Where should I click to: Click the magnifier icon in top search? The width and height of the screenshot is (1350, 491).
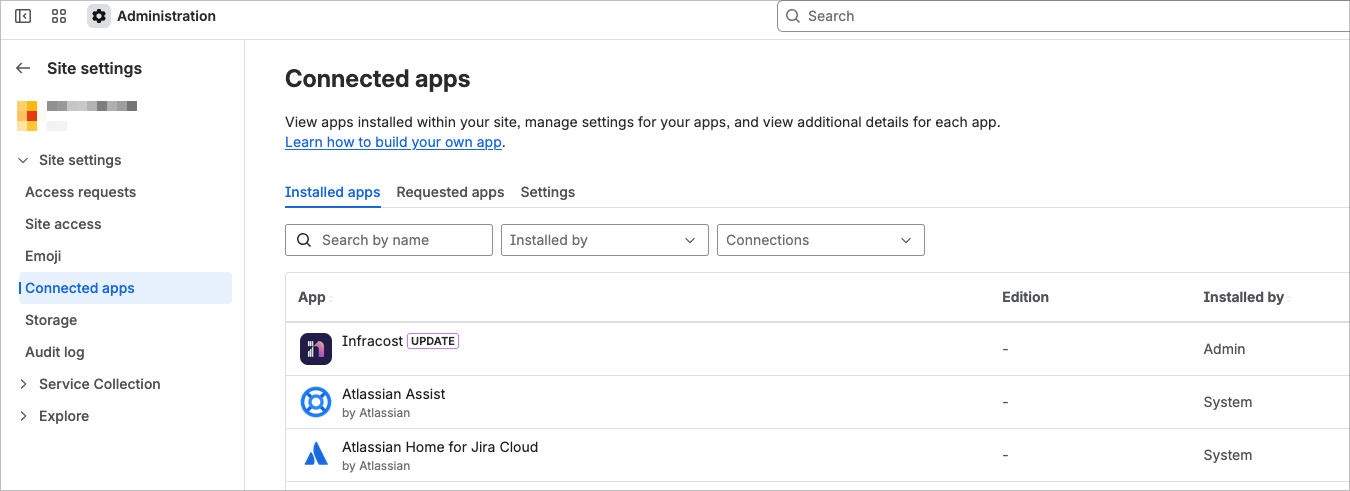[x=793, y=16]
